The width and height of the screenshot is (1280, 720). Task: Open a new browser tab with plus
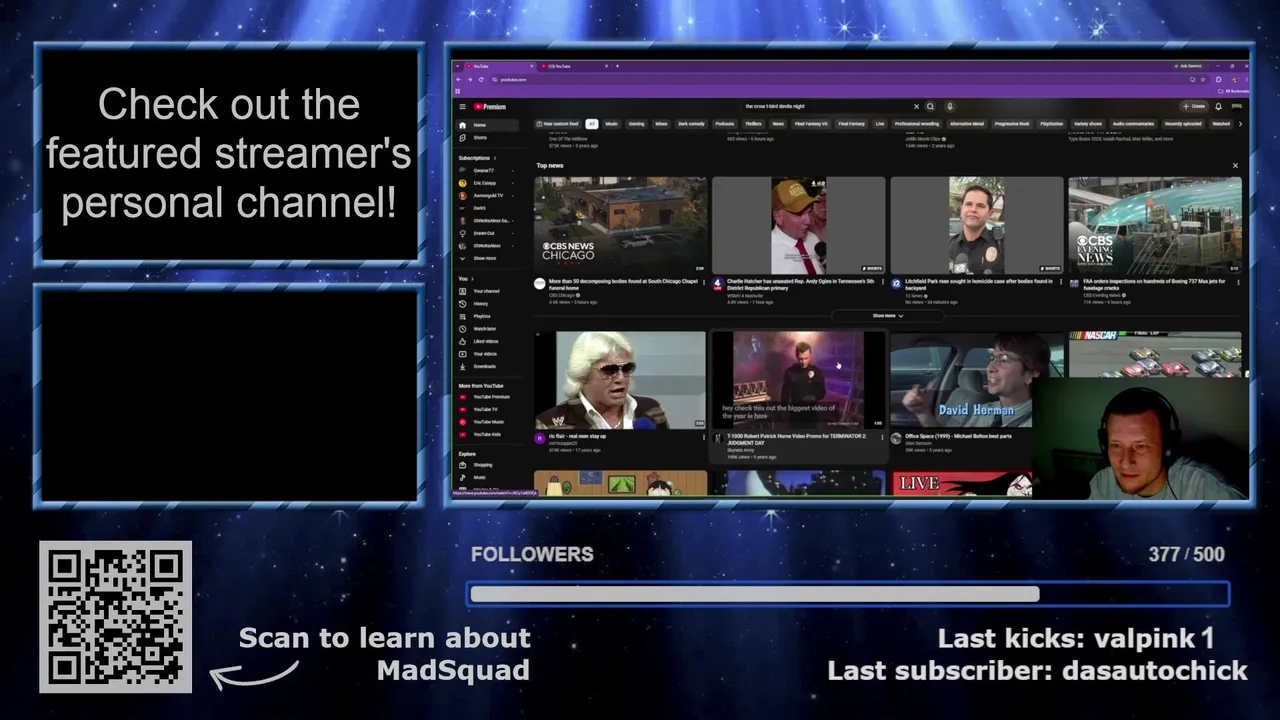click(618, 66)
